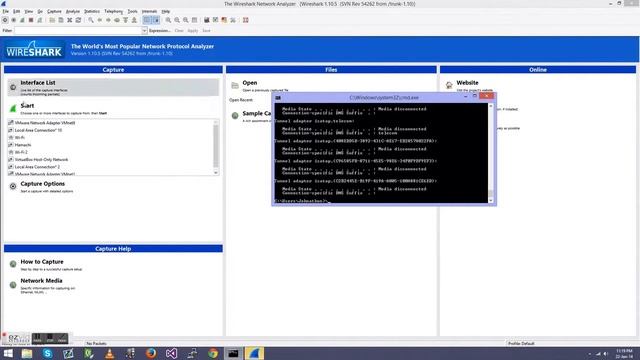The height and width of the screenshot is (360, 640).
Task: Click the zoom in toolbar icon
Action: [168, 20]
